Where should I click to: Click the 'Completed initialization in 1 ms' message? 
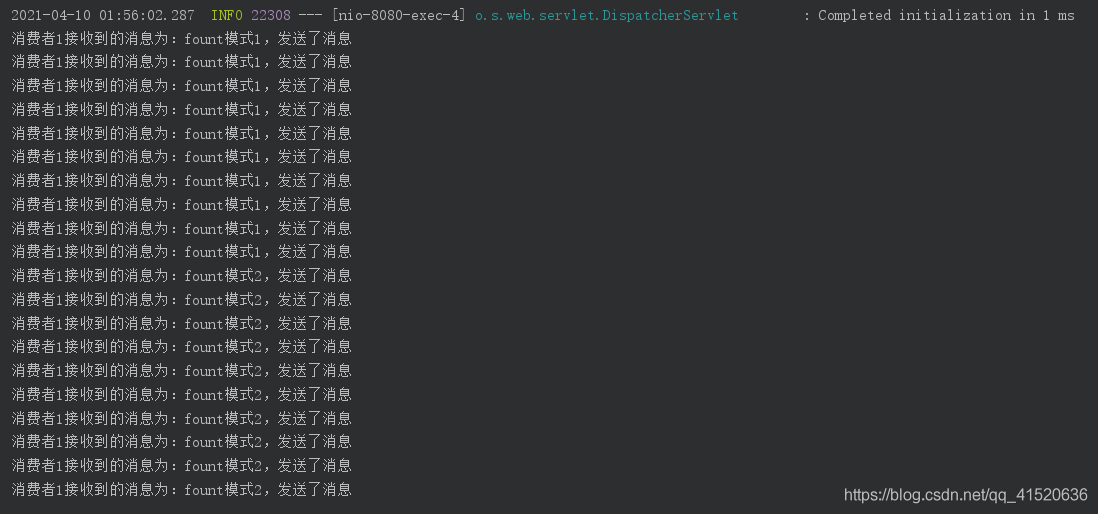click(946, 15)
